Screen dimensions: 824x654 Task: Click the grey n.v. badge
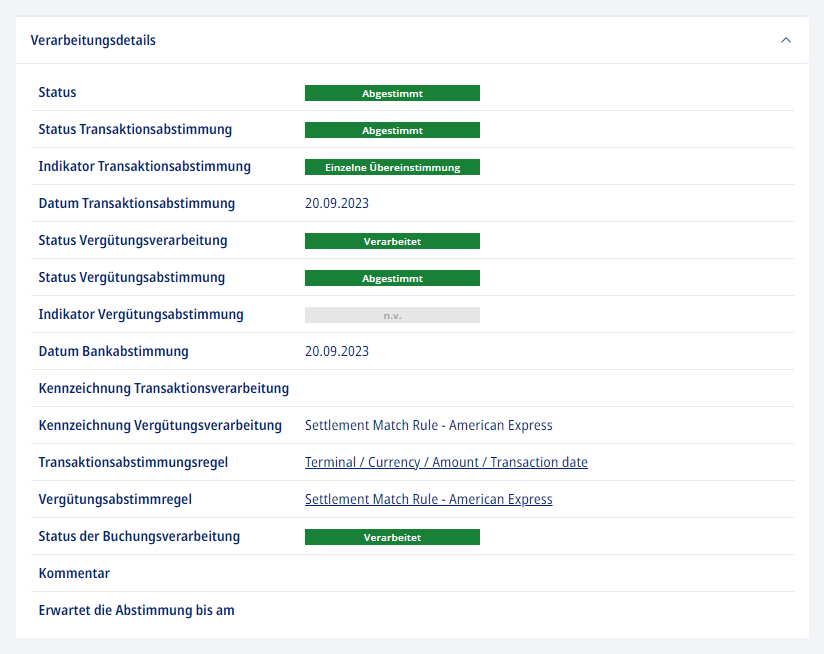click(392, 315)
